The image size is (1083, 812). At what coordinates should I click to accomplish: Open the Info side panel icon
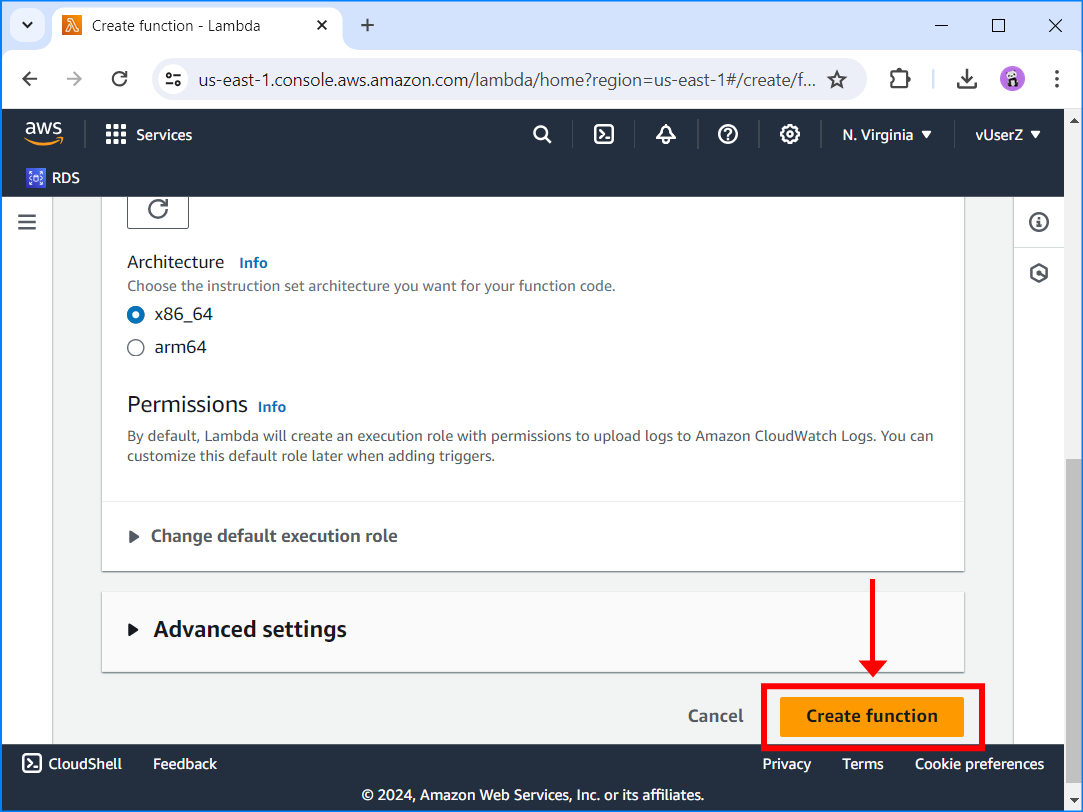pyautogui.click(x=1038, y=221)
